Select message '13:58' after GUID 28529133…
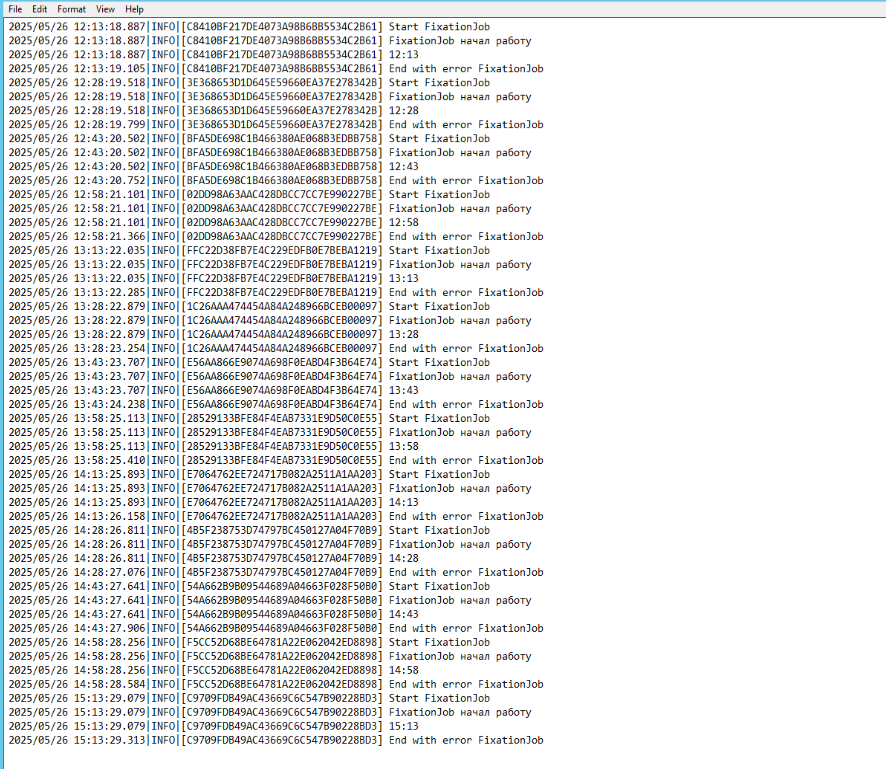The height and width of the screenshot is (769, 886). point(403,446)
